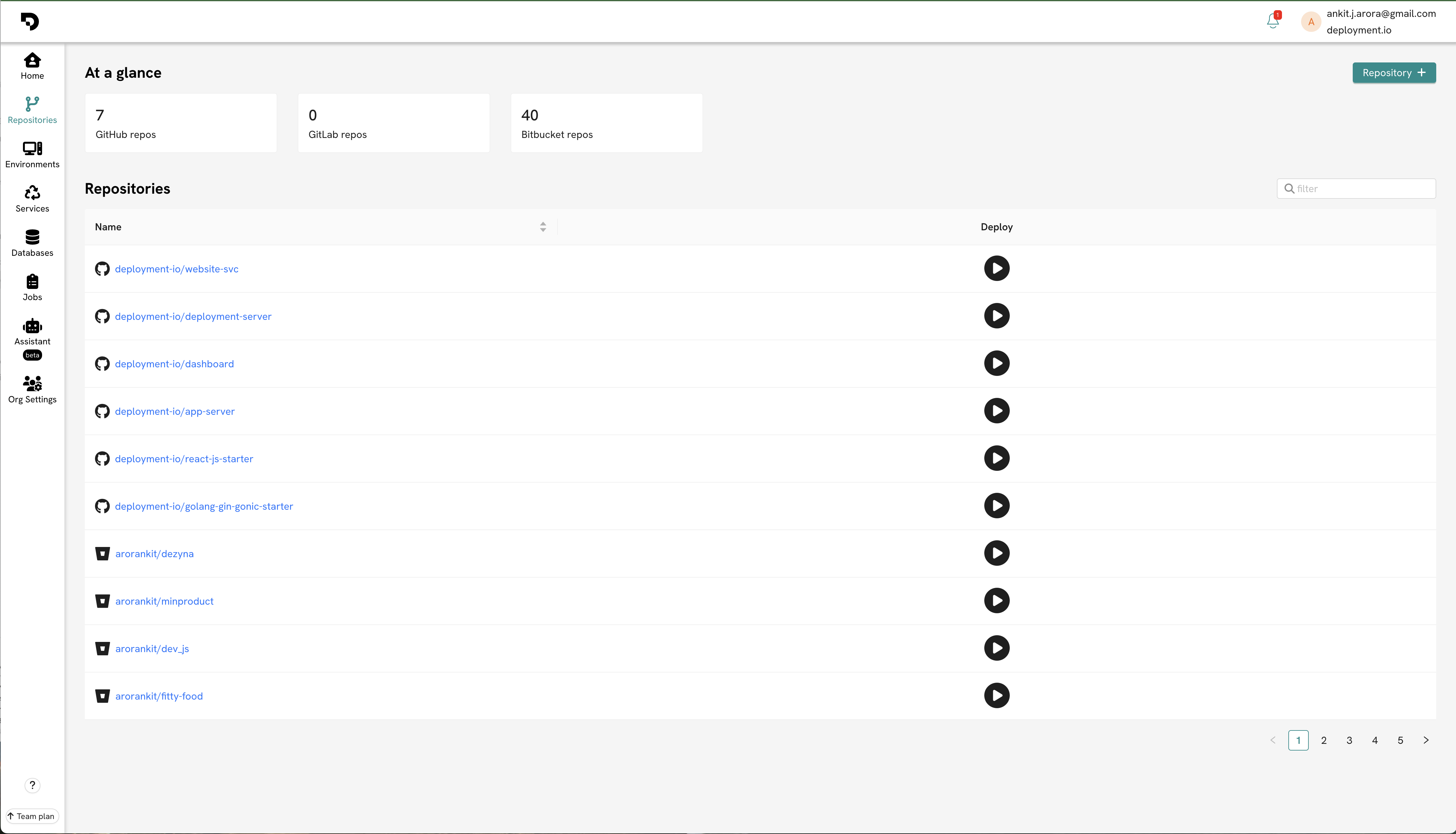The width and height of the screenshot is (1456, 834).
Task: Open Assistant beta in sidebar
Action: click(x=32, y=338)
